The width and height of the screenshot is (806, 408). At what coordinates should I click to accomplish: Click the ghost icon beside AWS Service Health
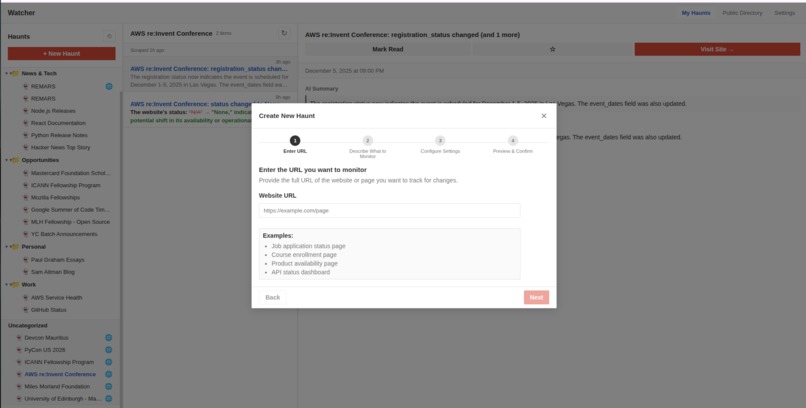(x=26, y=298)
